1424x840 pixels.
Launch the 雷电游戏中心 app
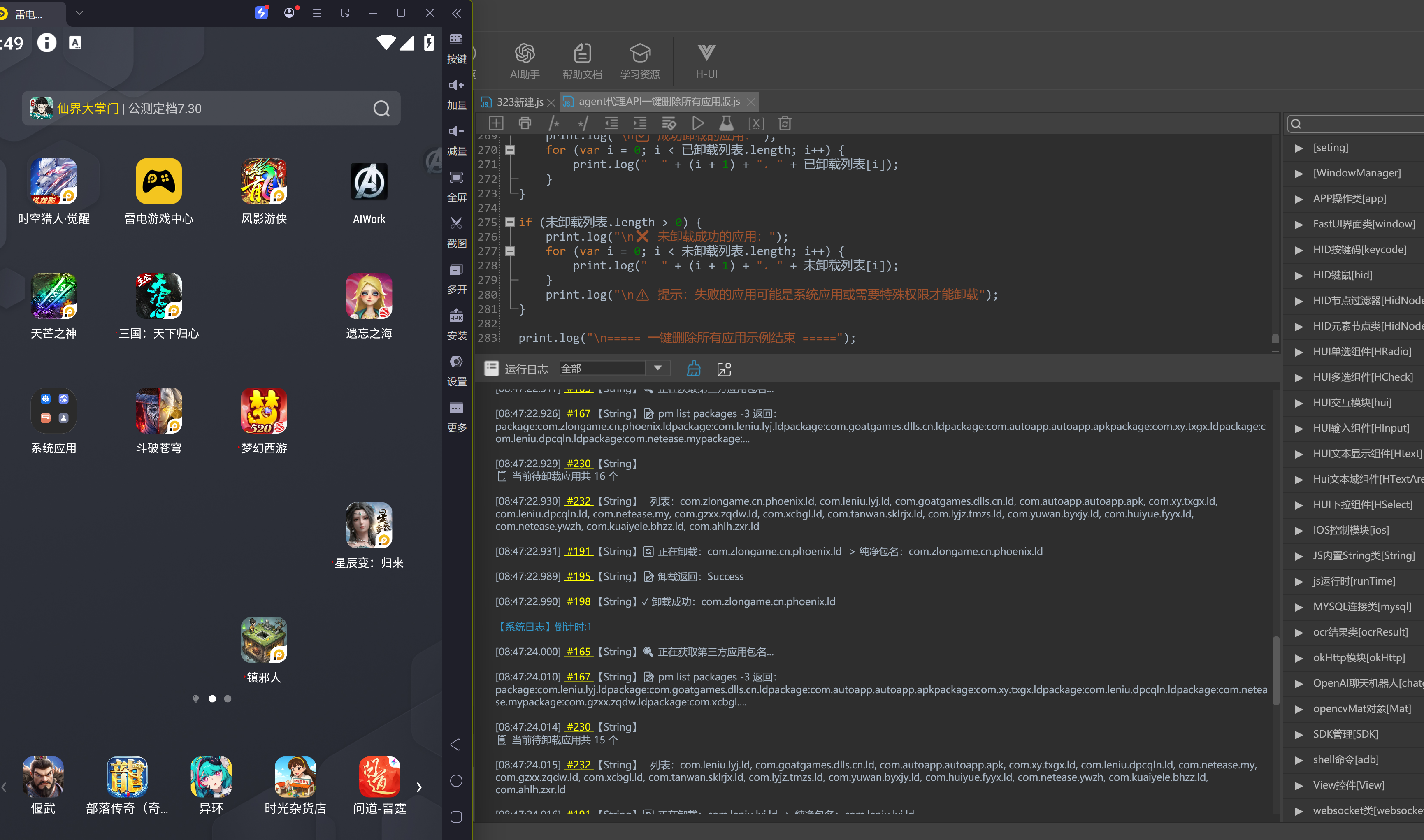158,191
